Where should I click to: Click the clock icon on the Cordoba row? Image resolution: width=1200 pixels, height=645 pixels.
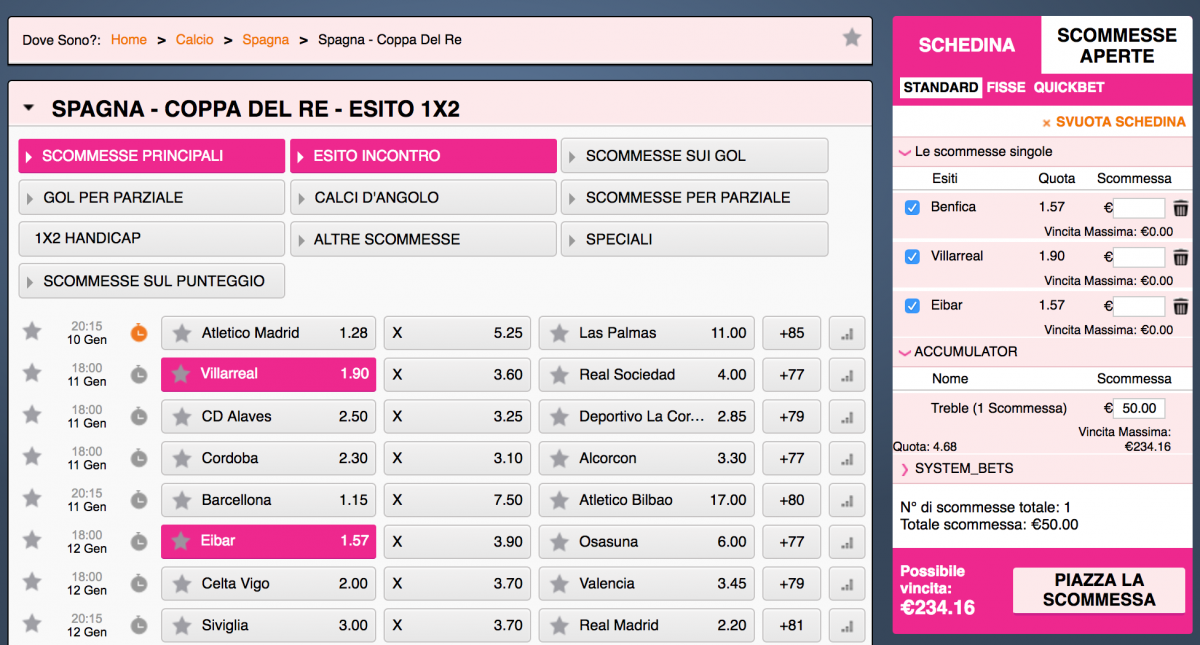[139, 458]
